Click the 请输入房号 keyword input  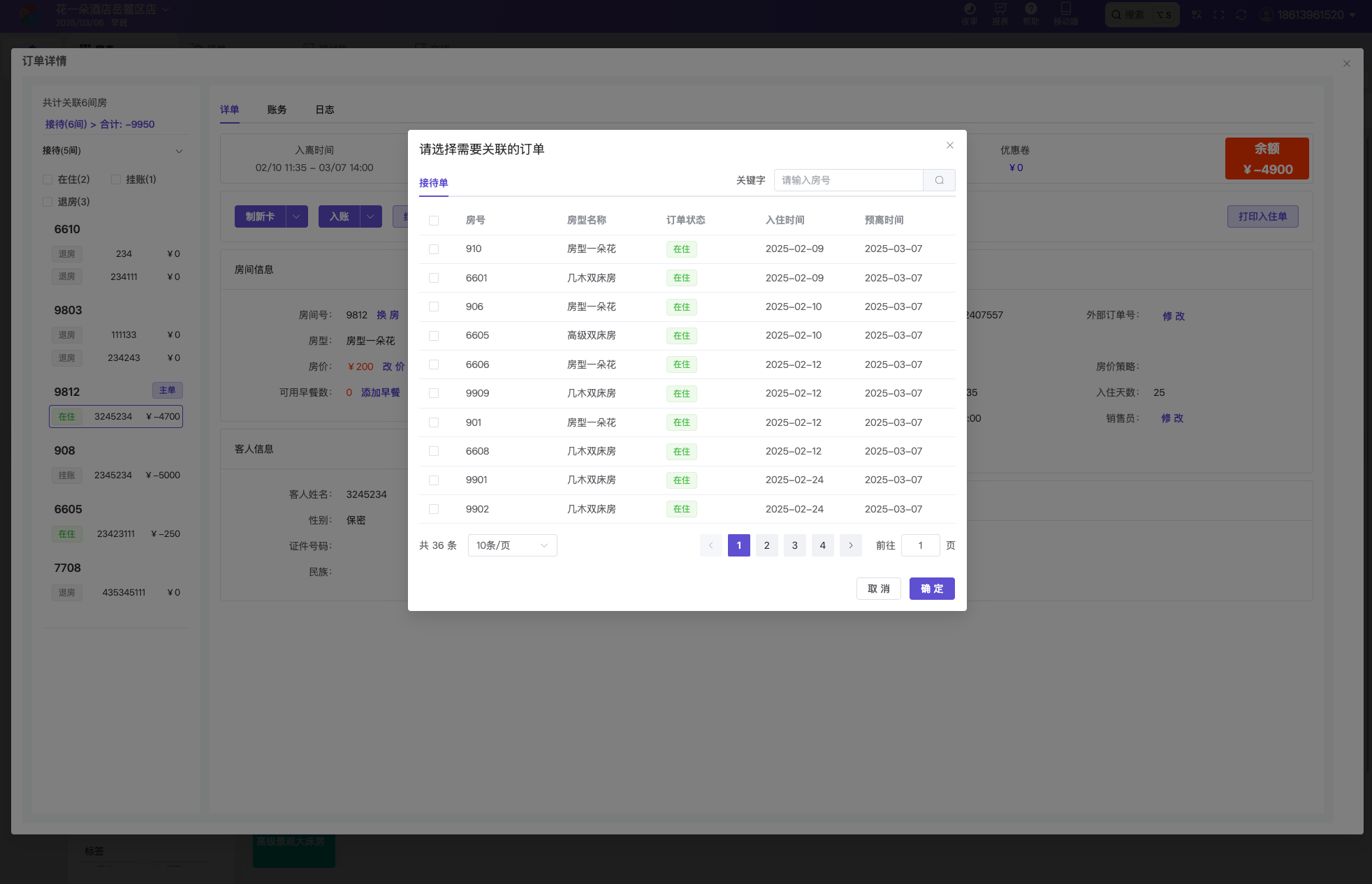point(848,180)
